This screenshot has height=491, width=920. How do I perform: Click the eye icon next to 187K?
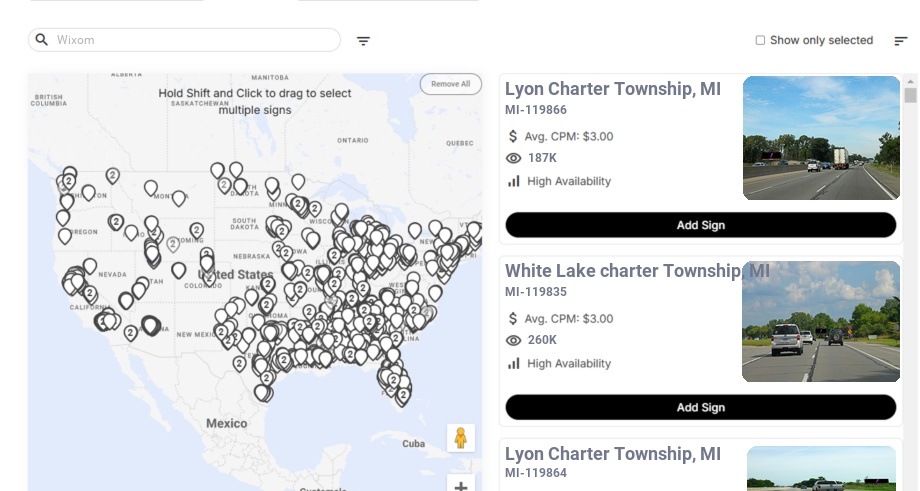tap(514, 158)
